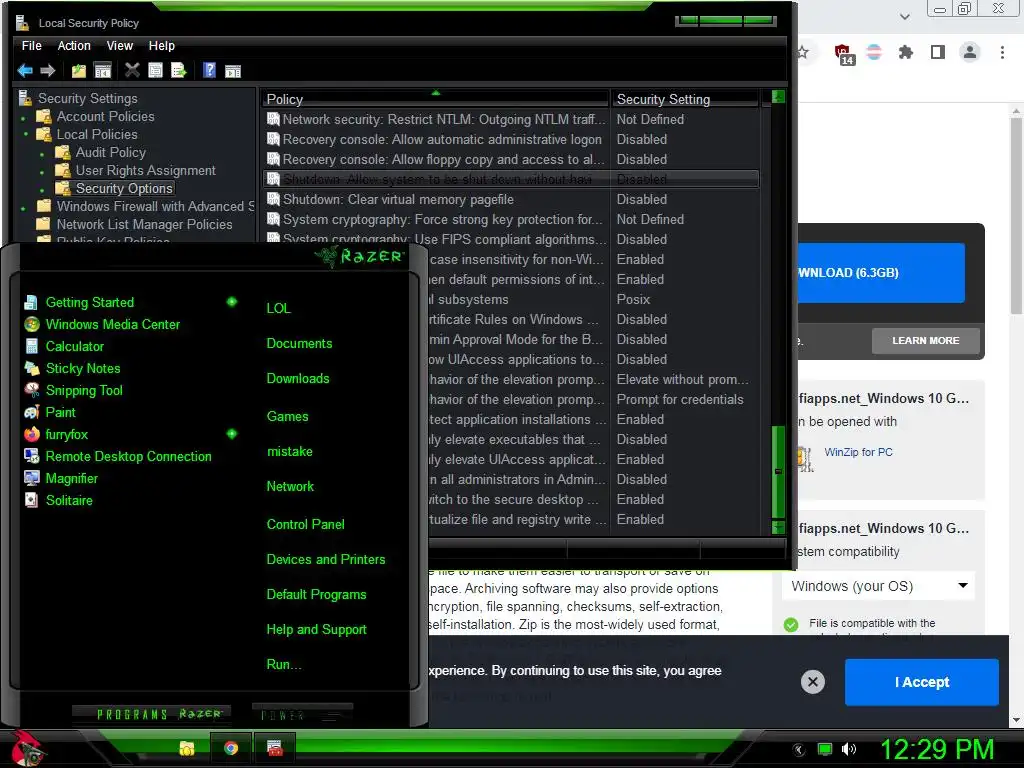Switch to Chrome from taskbar
Viewport: 1024px width, 768px height.
point(231,748)
